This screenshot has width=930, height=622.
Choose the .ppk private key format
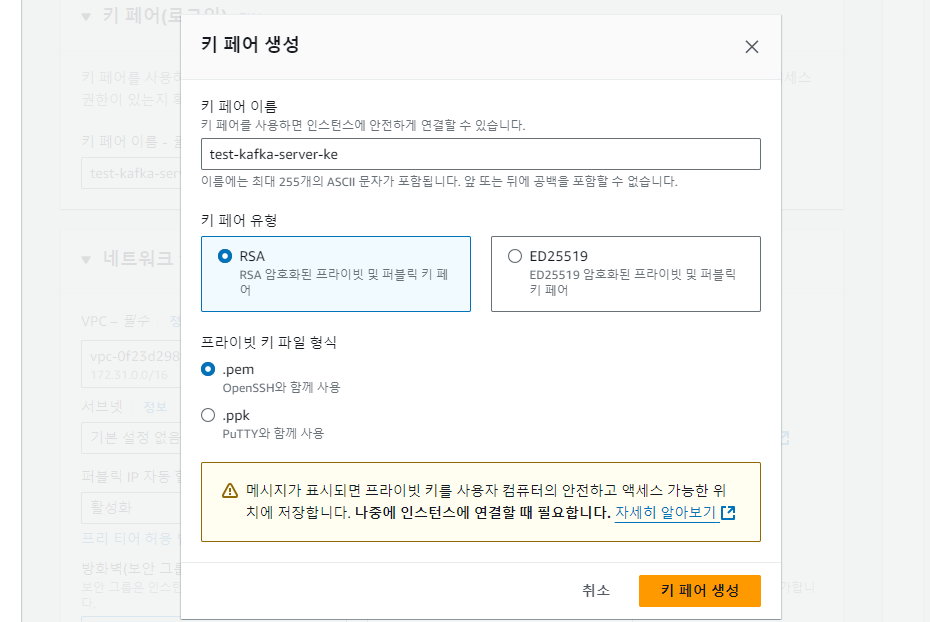(x=208, y=415)
